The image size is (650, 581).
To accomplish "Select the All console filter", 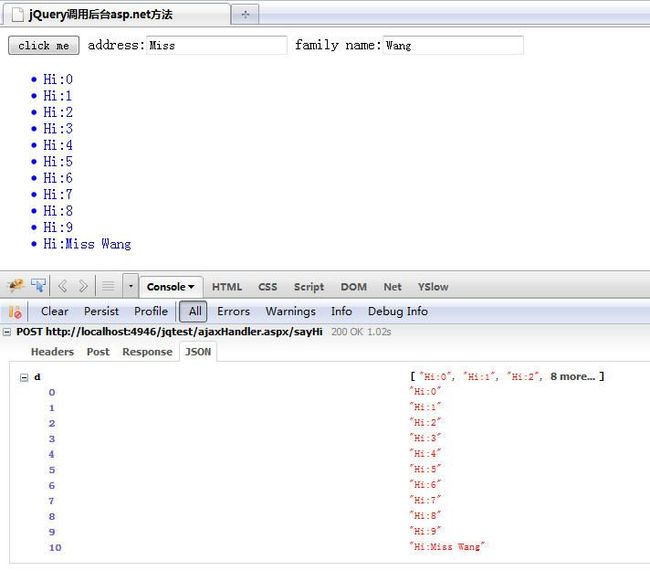I will 193,312.
